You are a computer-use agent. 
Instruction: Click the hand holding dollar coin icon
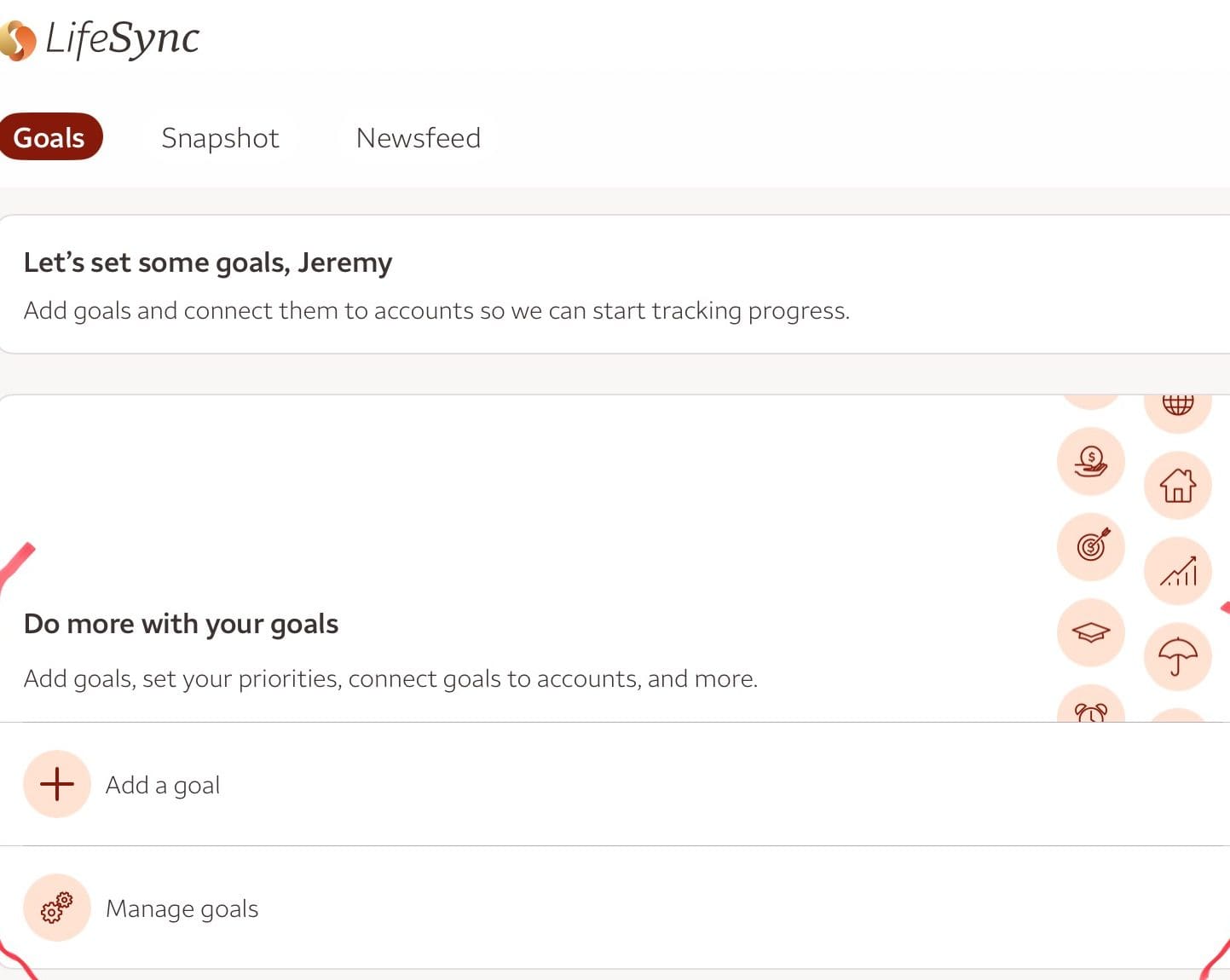(1091, 461)
